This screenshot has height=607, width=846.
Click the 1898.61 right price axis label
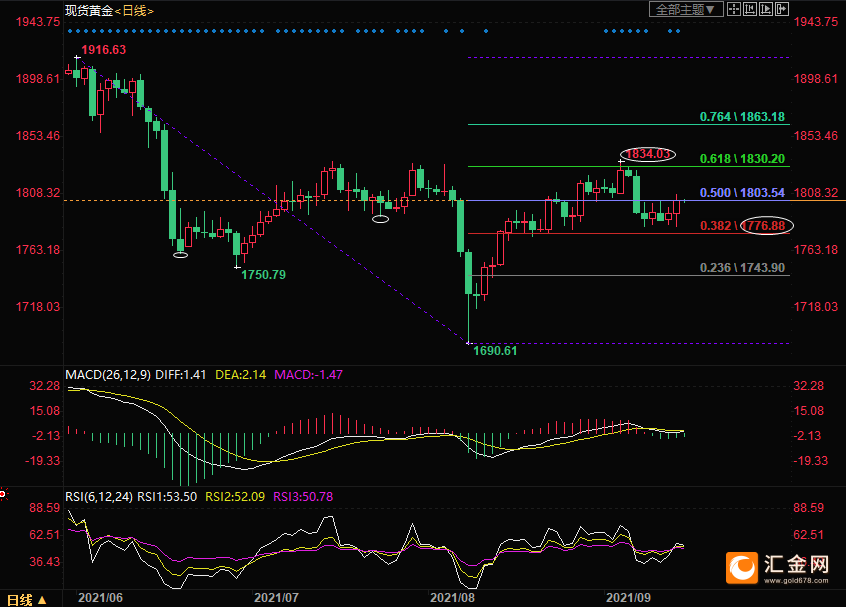(x=815, y=79)
